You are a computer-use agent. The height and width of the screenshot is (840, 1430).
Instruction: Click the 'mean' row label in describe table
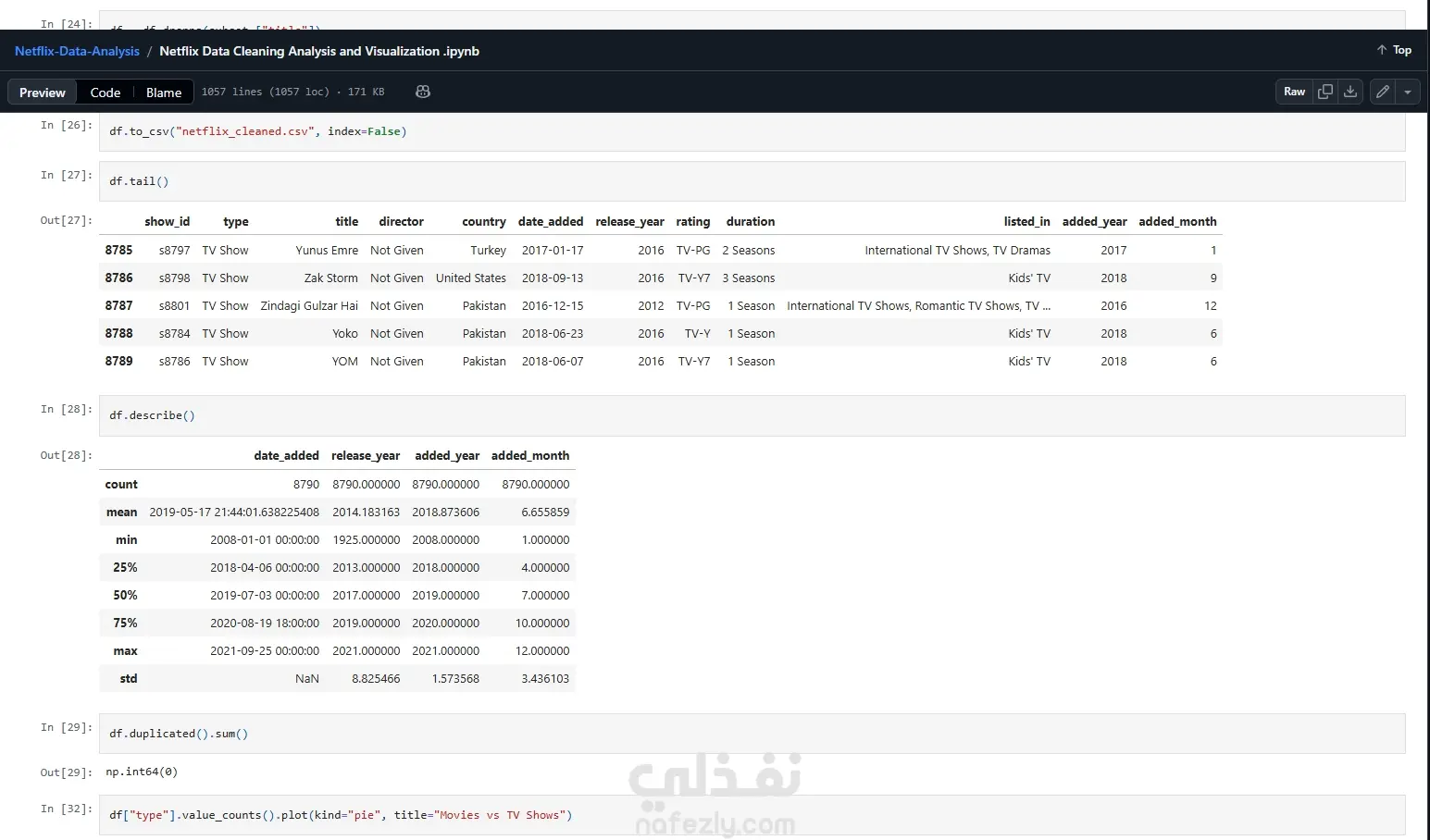click(x=121, y=513)
